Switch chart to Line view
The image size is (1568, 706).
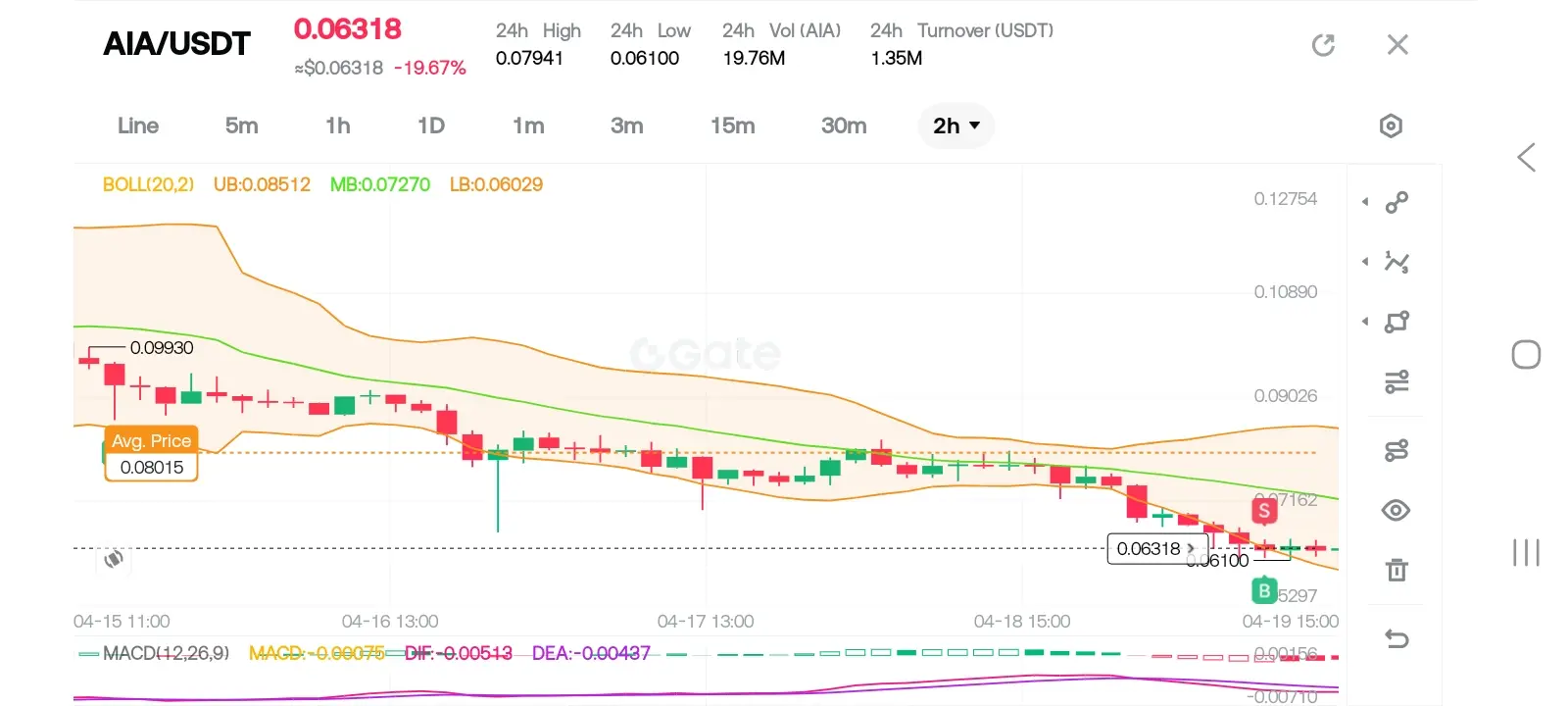[138, 126]
